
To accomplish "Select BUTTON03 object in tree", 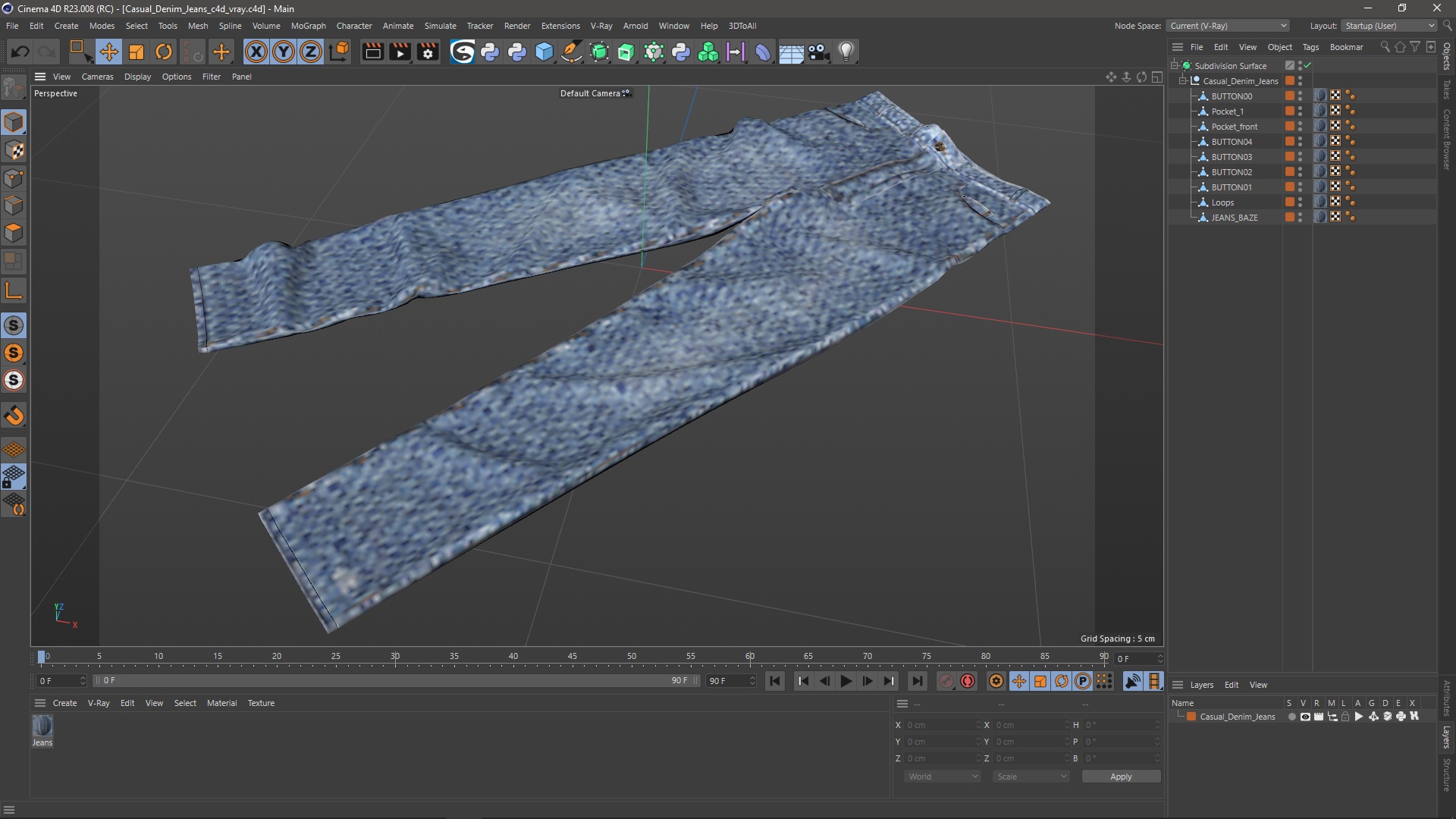I will point(1232,157).
